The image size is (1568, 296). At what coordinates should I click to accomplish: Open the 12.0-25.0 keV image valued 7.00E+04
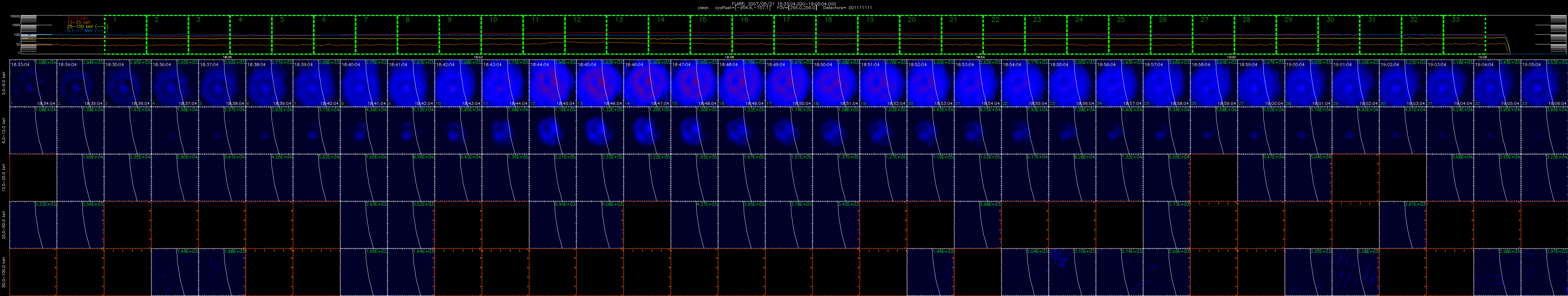(364, 177)
